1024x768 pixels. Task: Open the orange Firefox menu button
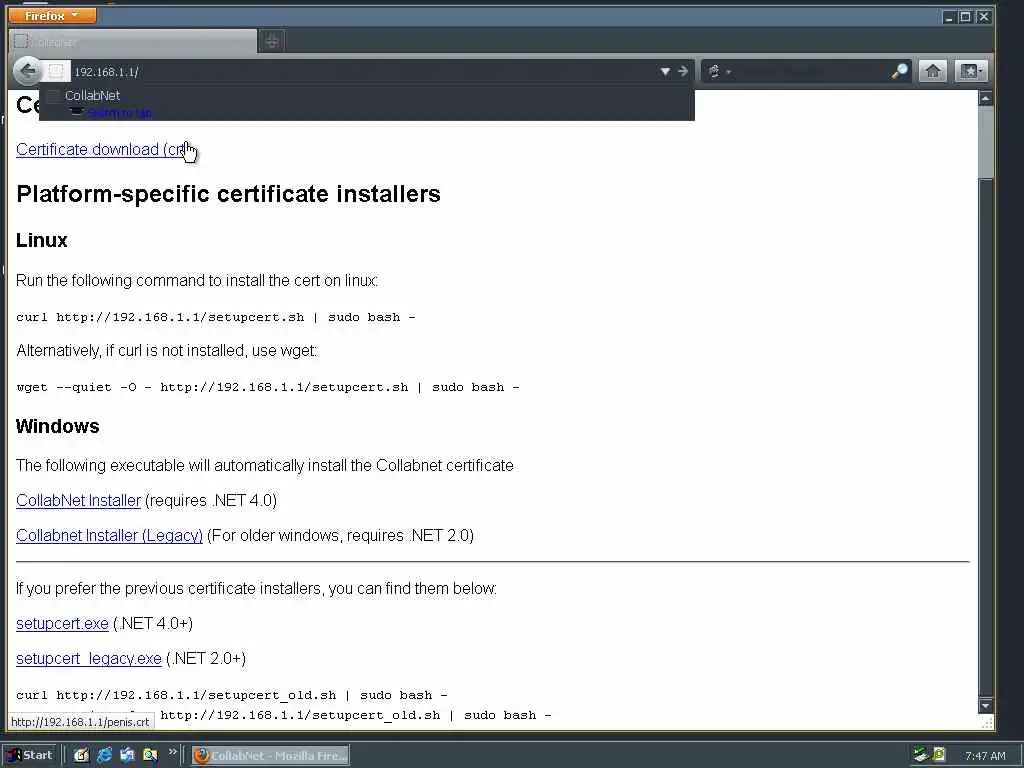pos(52,15)
